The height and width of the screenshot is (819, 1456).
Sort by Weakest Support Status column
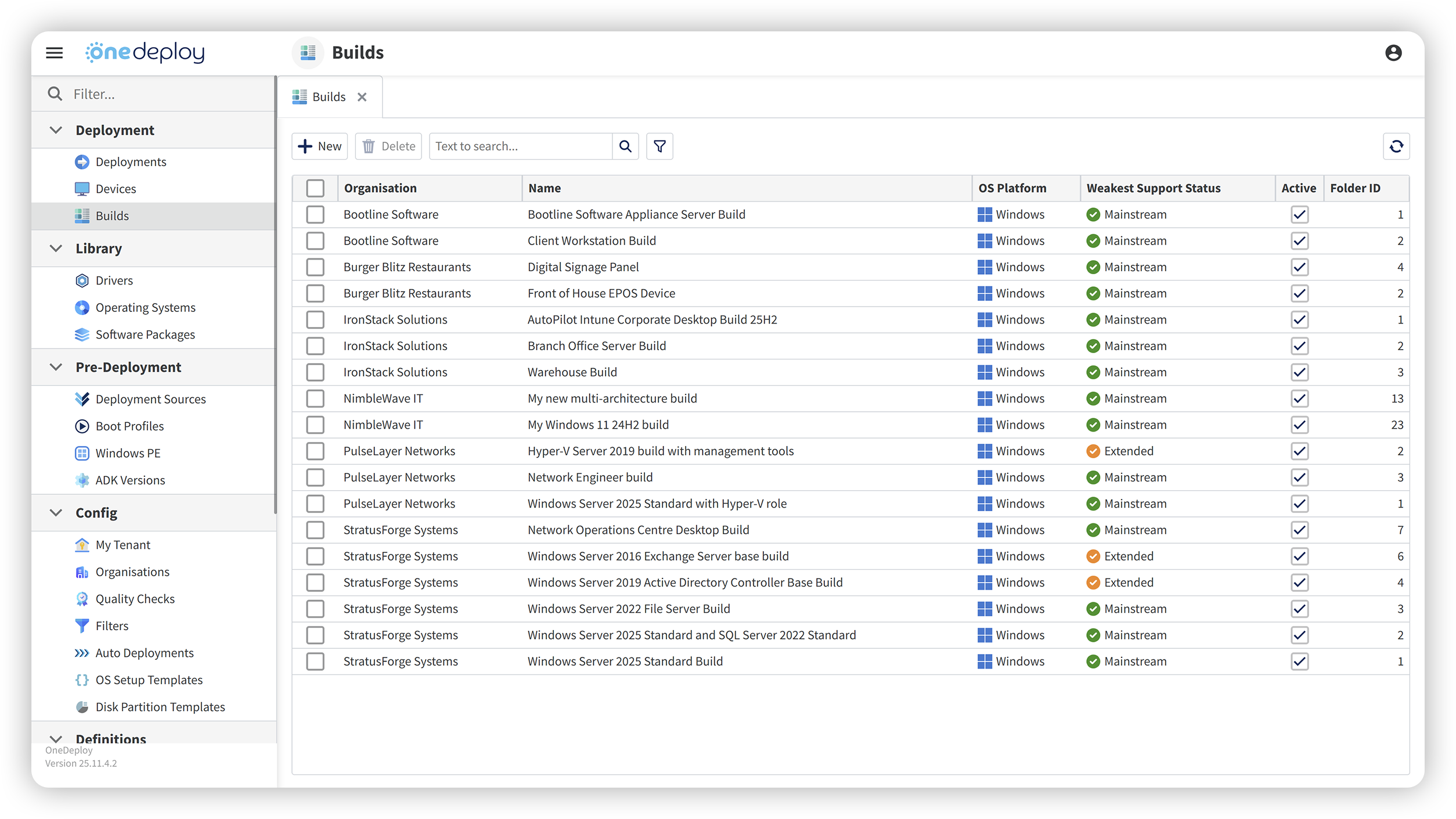click(x=1153, y=188)
